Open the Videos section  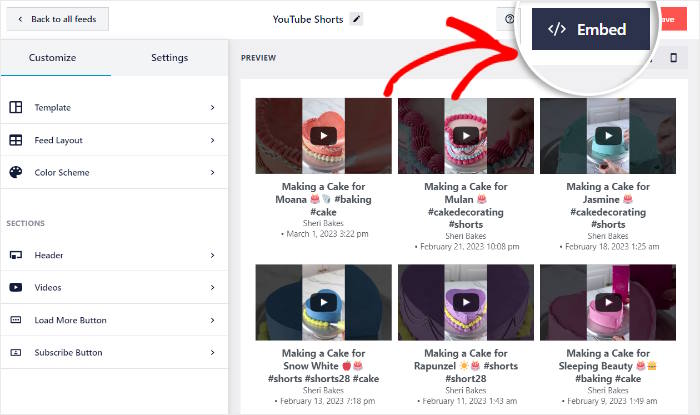(x=114, y=287)
